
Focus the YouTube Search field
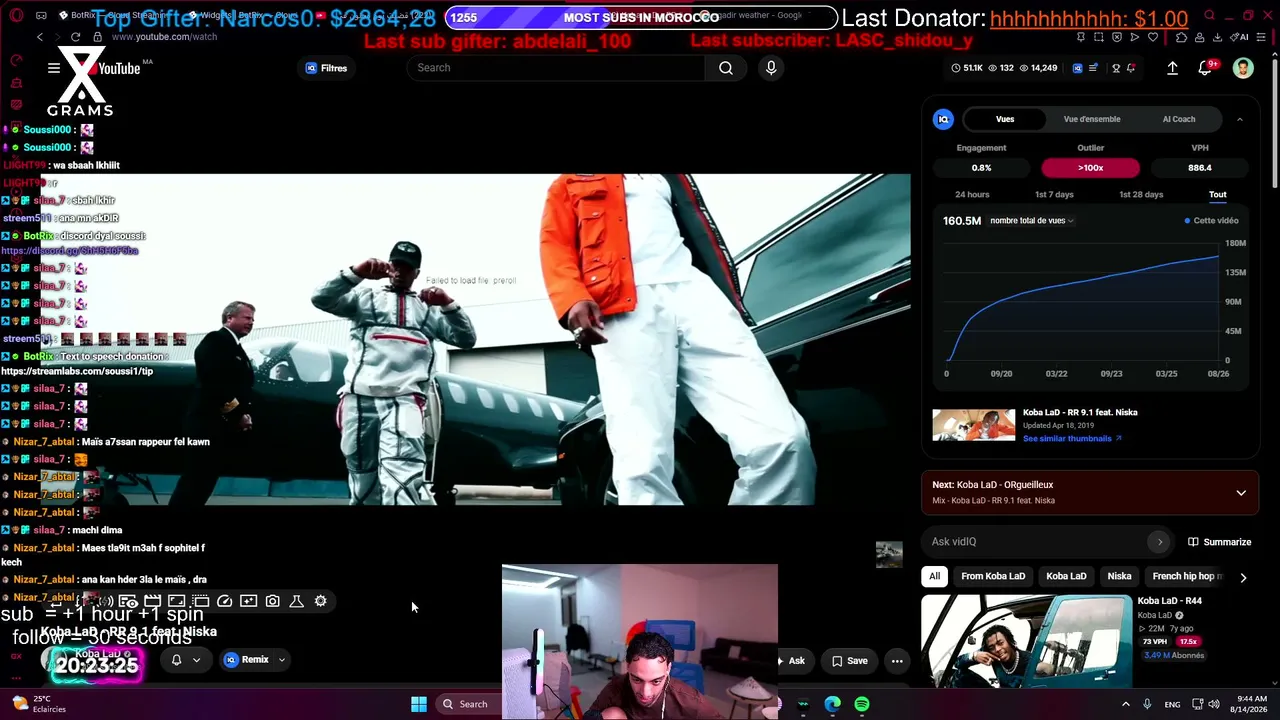point(555,68)
